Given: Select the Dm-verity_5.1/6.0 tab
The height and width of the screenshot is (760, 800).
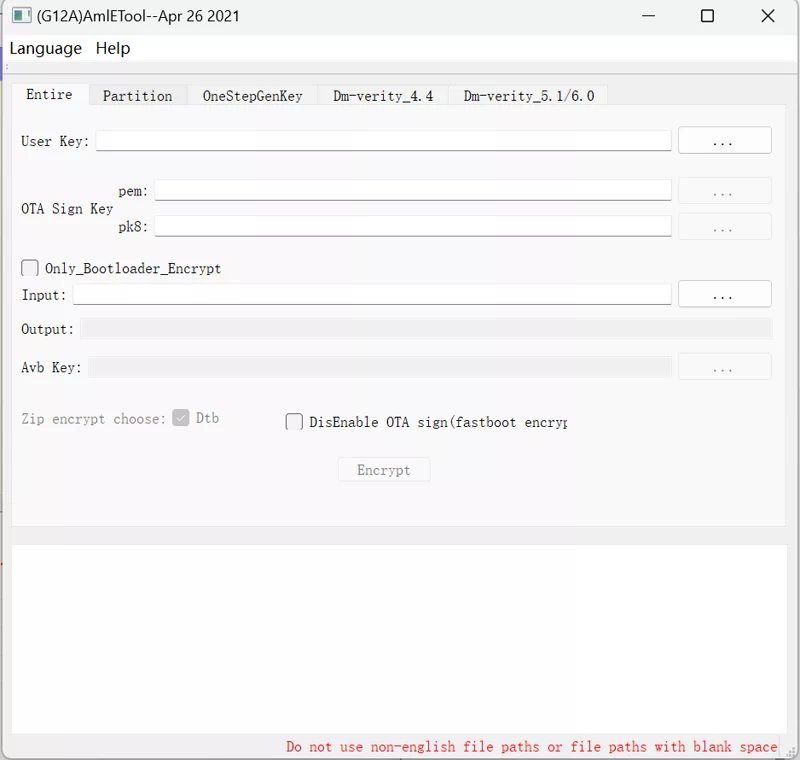Looking at the screenshot, I should pyautogui.click(x=529, y=96).
